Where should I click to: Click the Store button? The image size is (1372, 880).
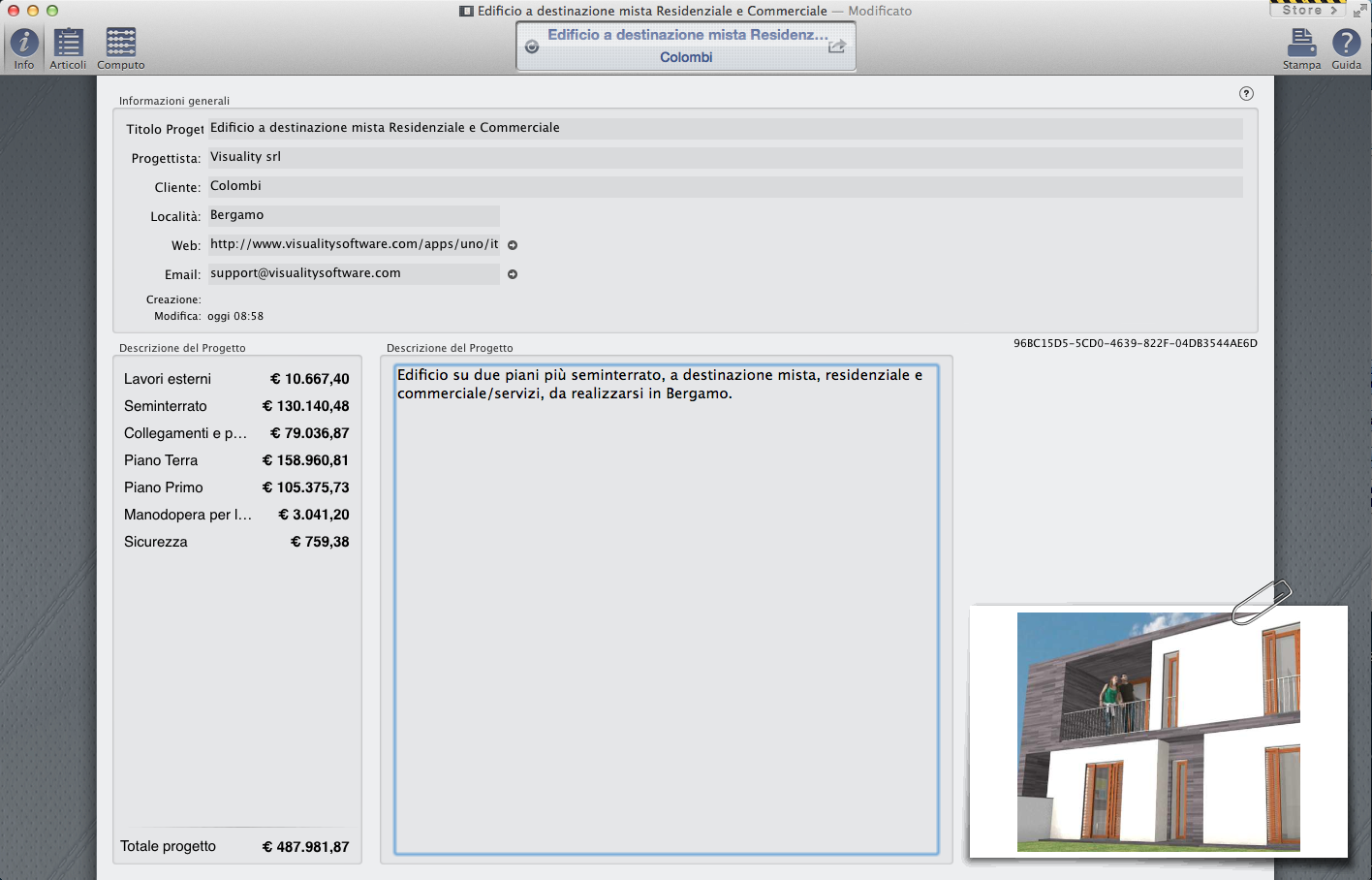(x=1308, y=10)
